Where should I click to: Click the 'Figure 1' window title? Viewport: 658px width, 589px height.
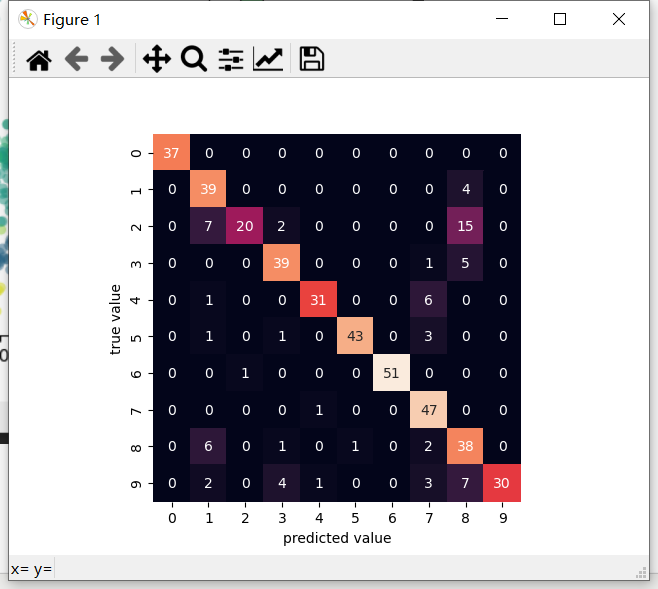coord(72,20)
